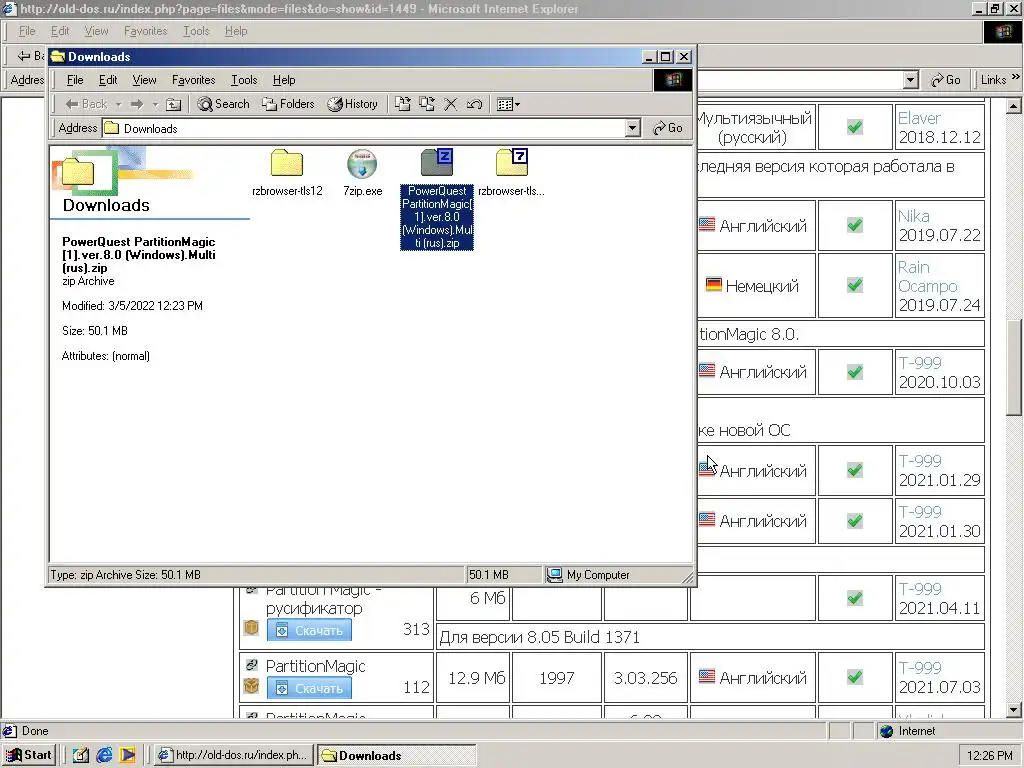Viewport: 1024px width, 768px height.
Task: Open Favorites menu in Internet Explorer
Action: click(x=146, y=31)
